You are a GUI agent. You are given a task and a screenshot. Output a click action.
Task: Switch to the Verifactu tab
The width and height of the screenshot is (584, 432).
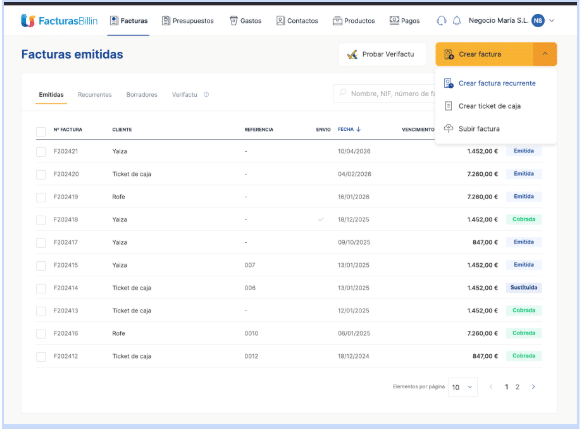tap(184, 95)
